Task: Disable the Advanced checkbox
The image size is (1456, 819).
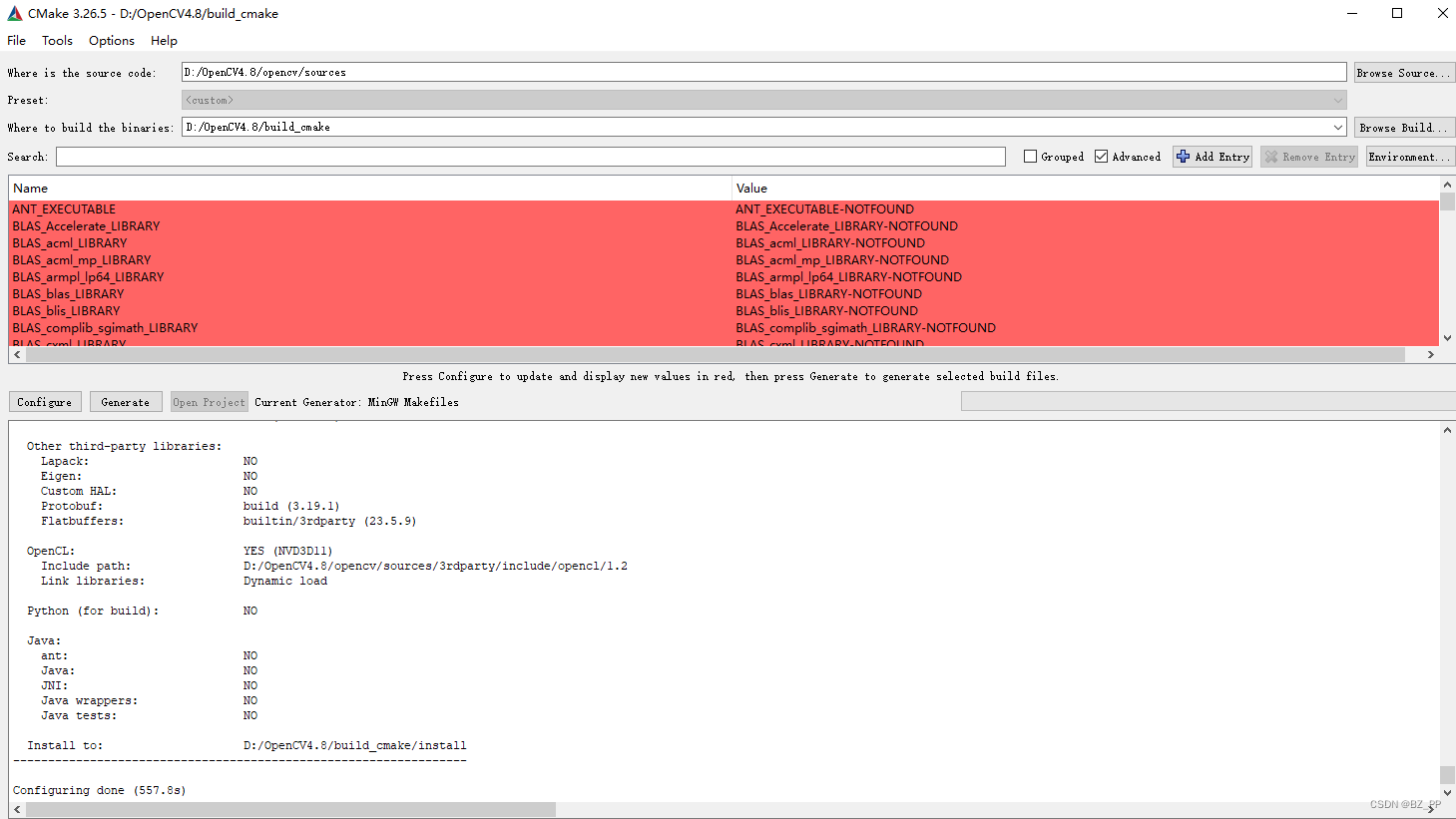Action: click(x=1101, y=157)
